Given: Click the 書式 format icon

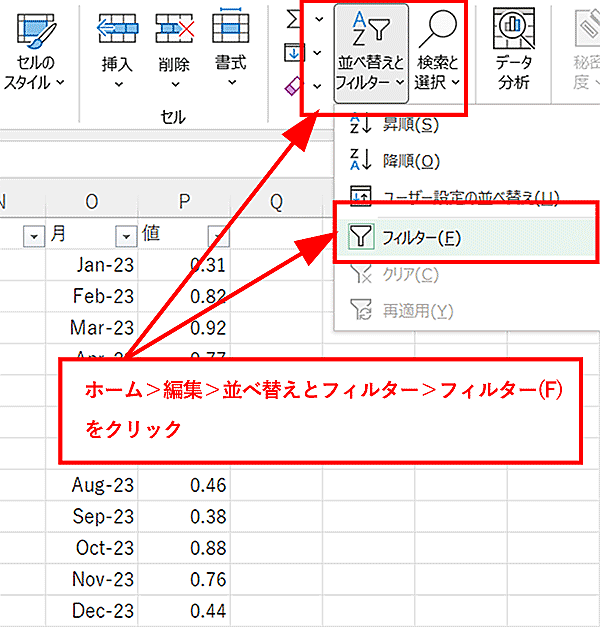Looking at the screenshot, I should [231, 30].
